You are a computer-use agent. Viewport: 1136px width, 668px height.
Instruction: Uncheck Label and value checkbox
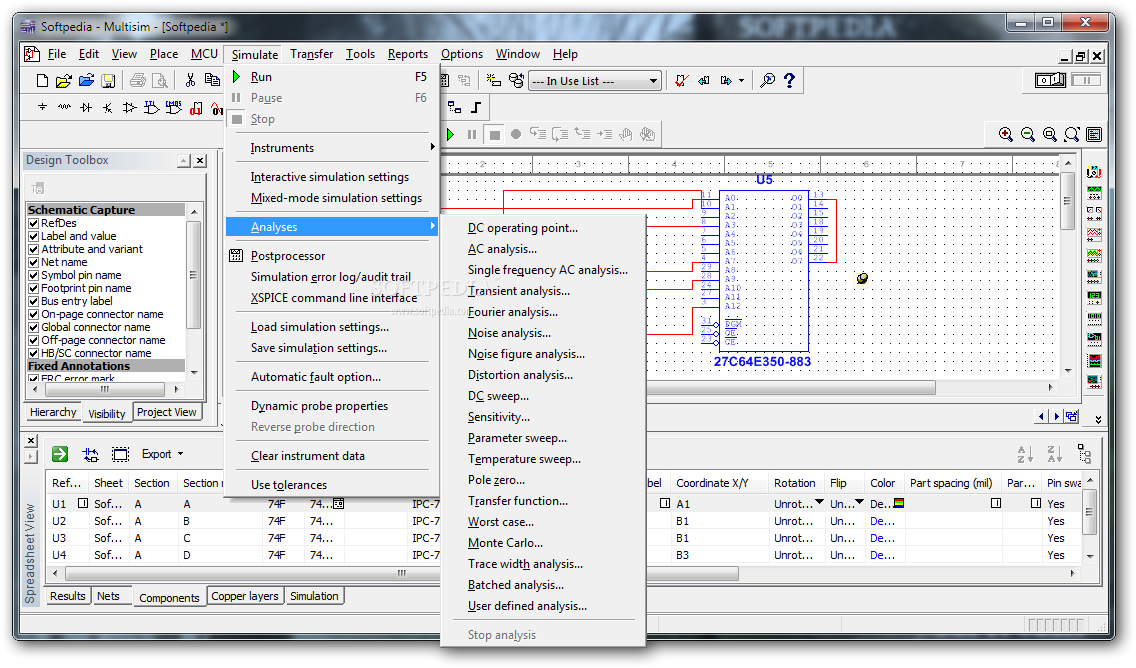click(33, 236)
